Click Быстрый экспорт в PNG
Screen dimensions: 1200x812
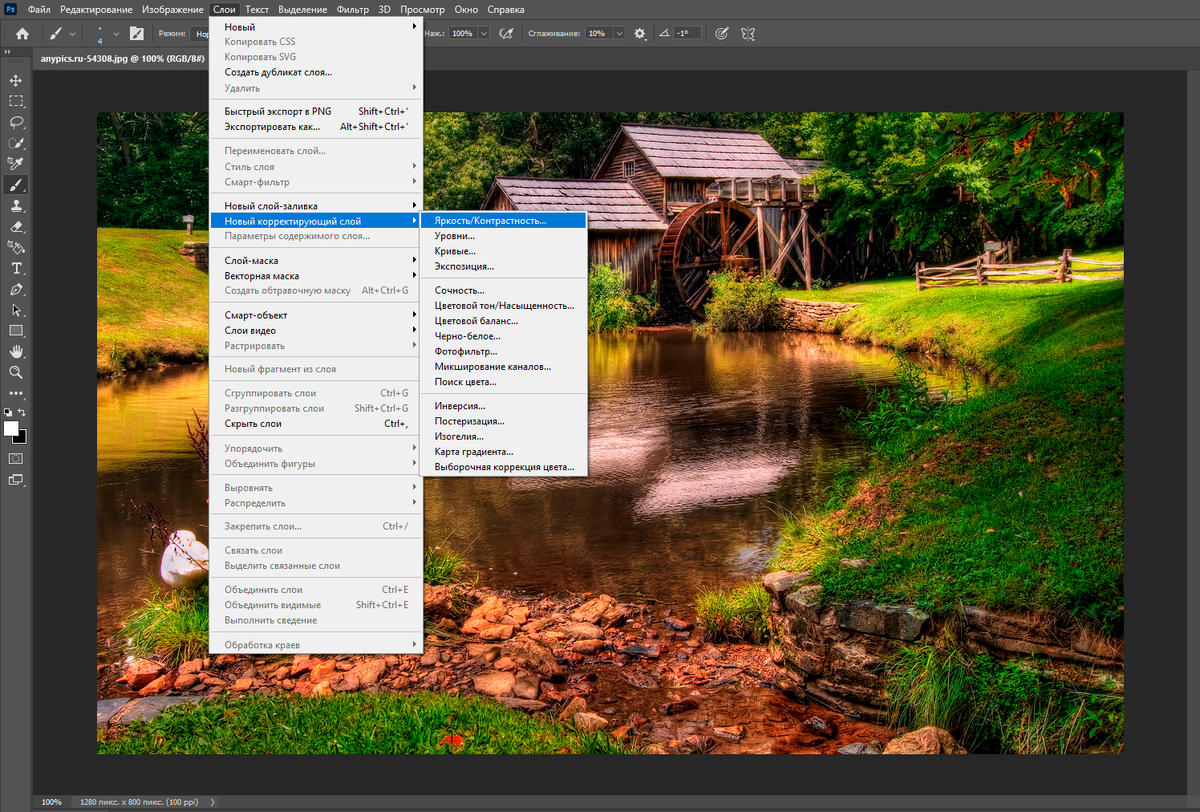315,111
